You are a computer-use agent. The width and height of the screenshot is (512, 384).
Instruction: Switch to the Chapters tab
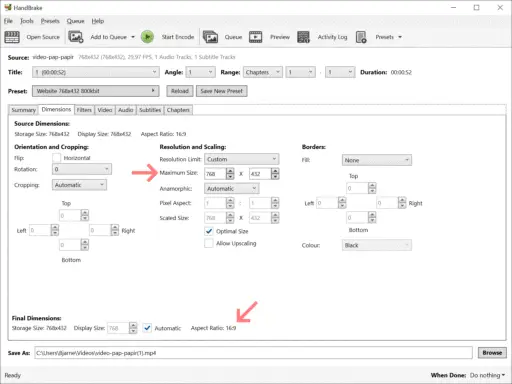pos(178,110)
